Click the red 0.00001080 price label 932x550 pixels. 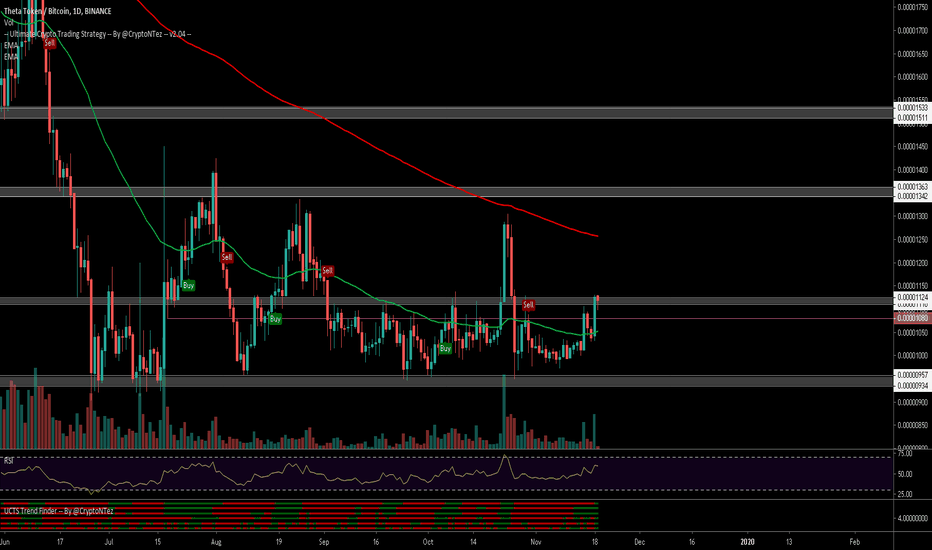coord(912,318)
